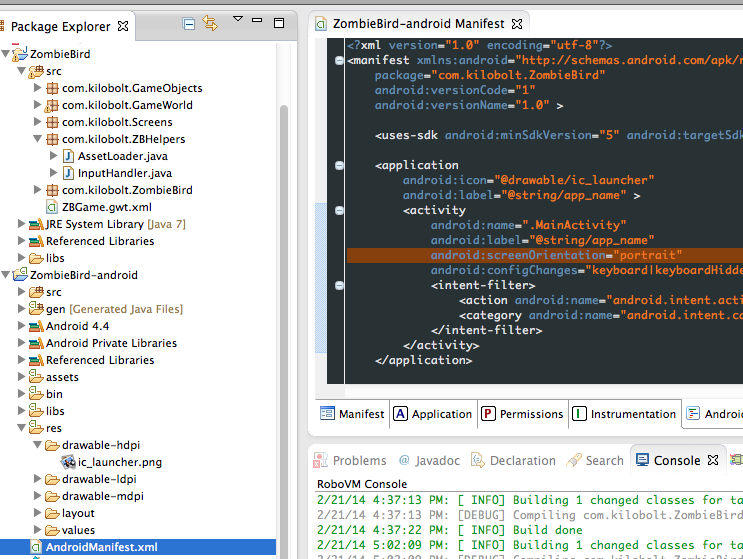Click the com.kilobolt.GameWorld package icon
This screenshot has height=559, width=743.
[52, 105]
